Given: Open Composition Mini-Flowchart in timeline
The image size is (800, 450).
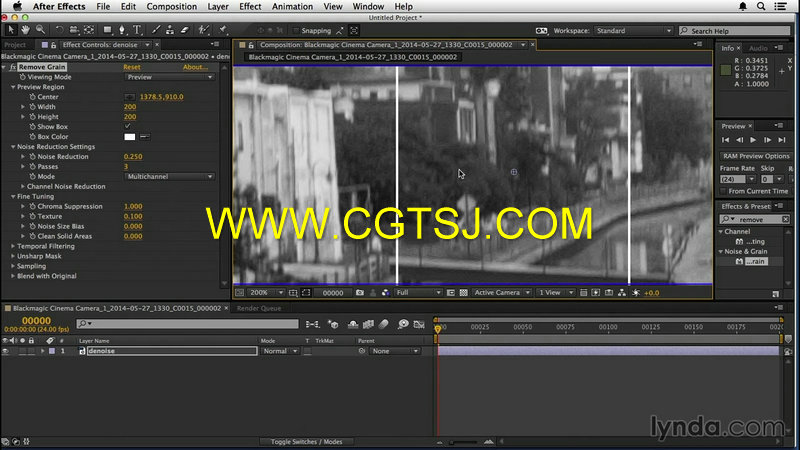Looking at the screenshot, I should pyautogui.click(x=312, y=324).
